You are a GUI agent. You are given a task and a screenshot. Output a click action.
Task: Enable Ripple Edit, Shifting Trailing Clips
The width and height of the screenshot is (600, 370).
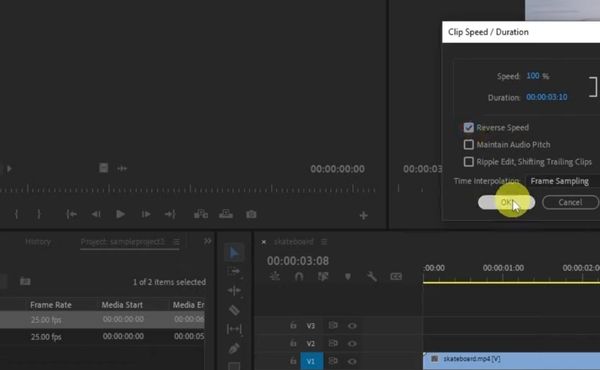point(469,162)
